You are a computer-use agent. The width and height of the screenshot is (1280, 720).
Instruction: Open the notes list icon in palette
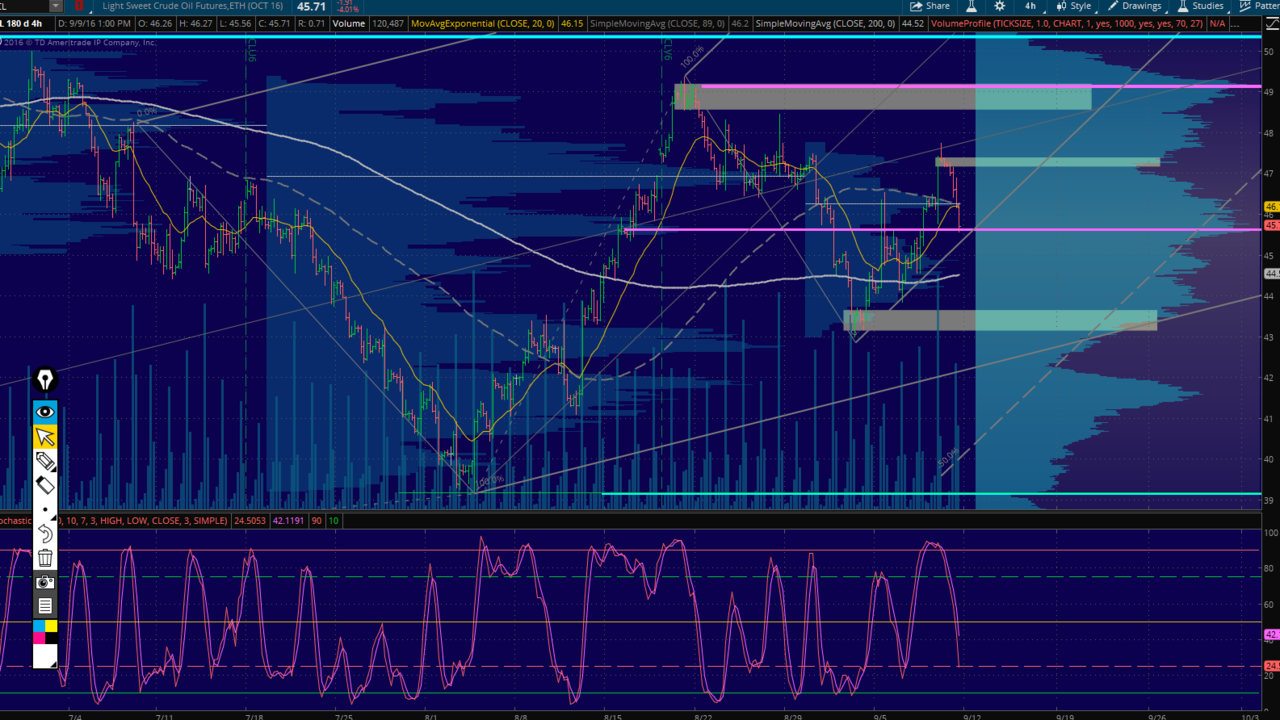point(45,606)
